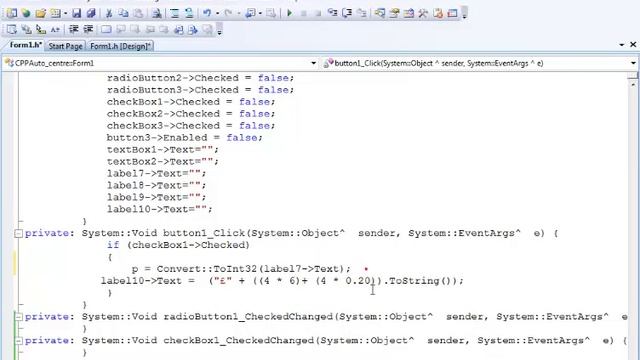Save the current file with the Save icon
This screenshot has height=360, width=640.
click(x=76, y=13)
